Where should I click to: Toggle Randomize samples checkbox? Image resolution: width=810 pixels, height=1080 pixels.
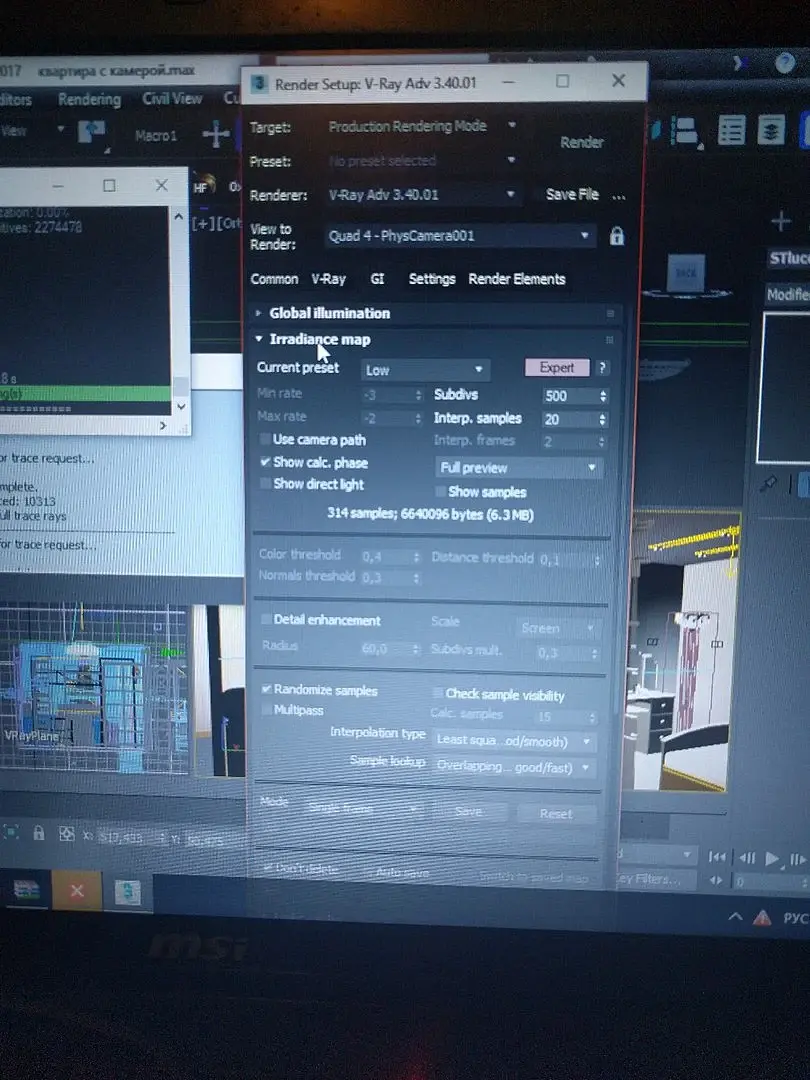(266, 689)
